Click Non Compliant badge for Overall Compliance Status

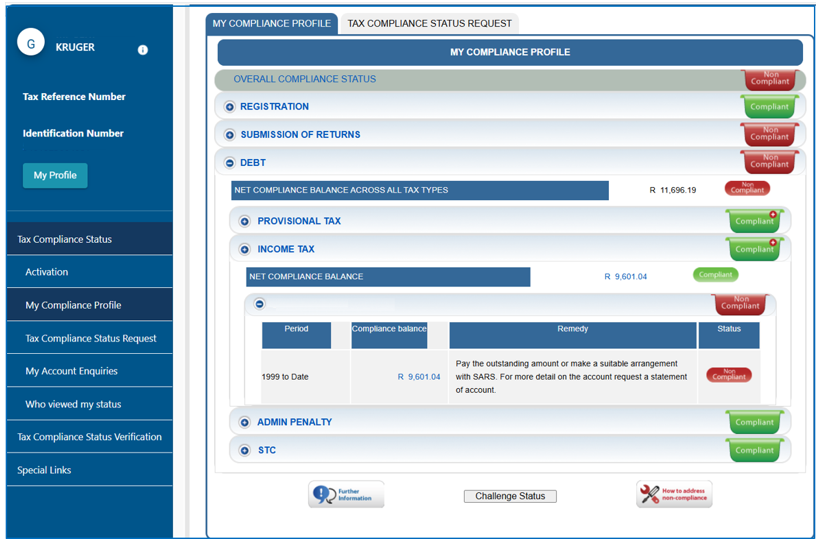(x=769, y=79)
